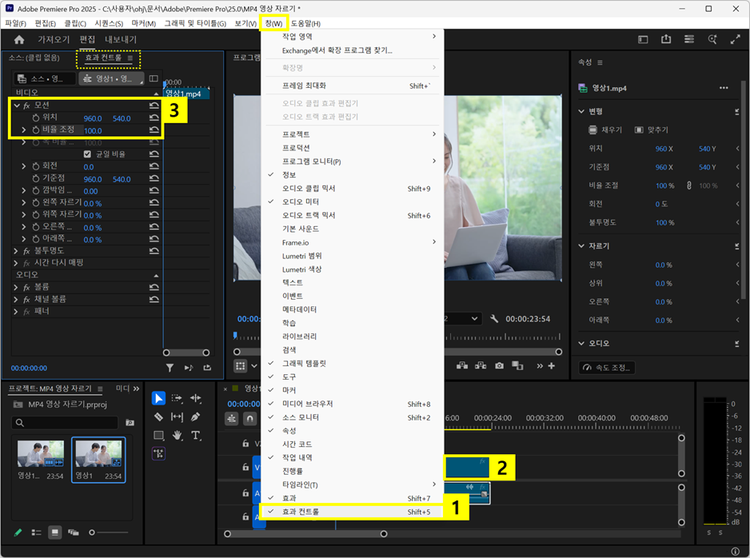Expand the 불투명도 effect group

15,251
